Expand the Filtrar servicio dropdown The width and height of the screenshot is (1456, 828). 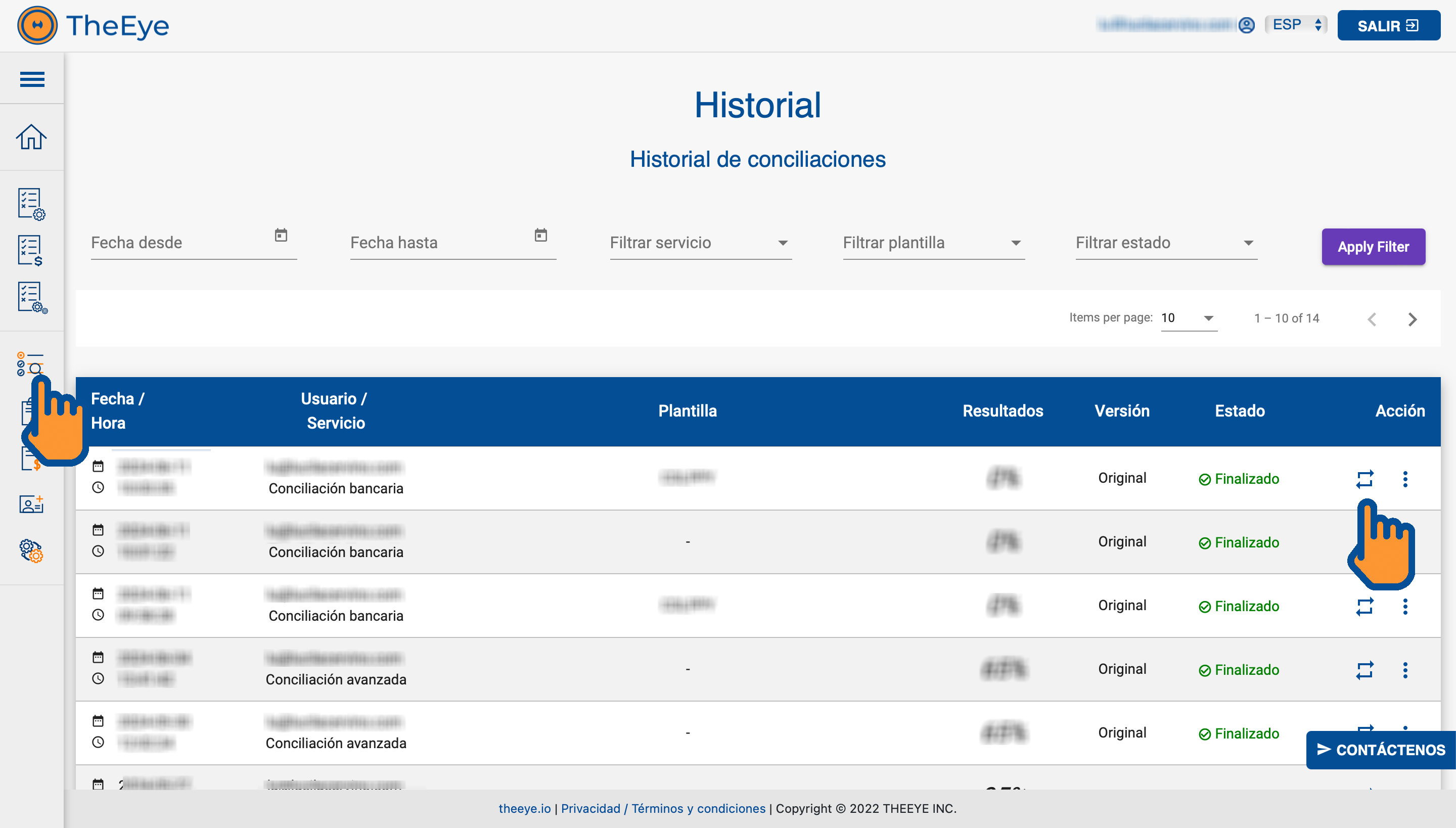pyautogui.click(x=700, y=243)
